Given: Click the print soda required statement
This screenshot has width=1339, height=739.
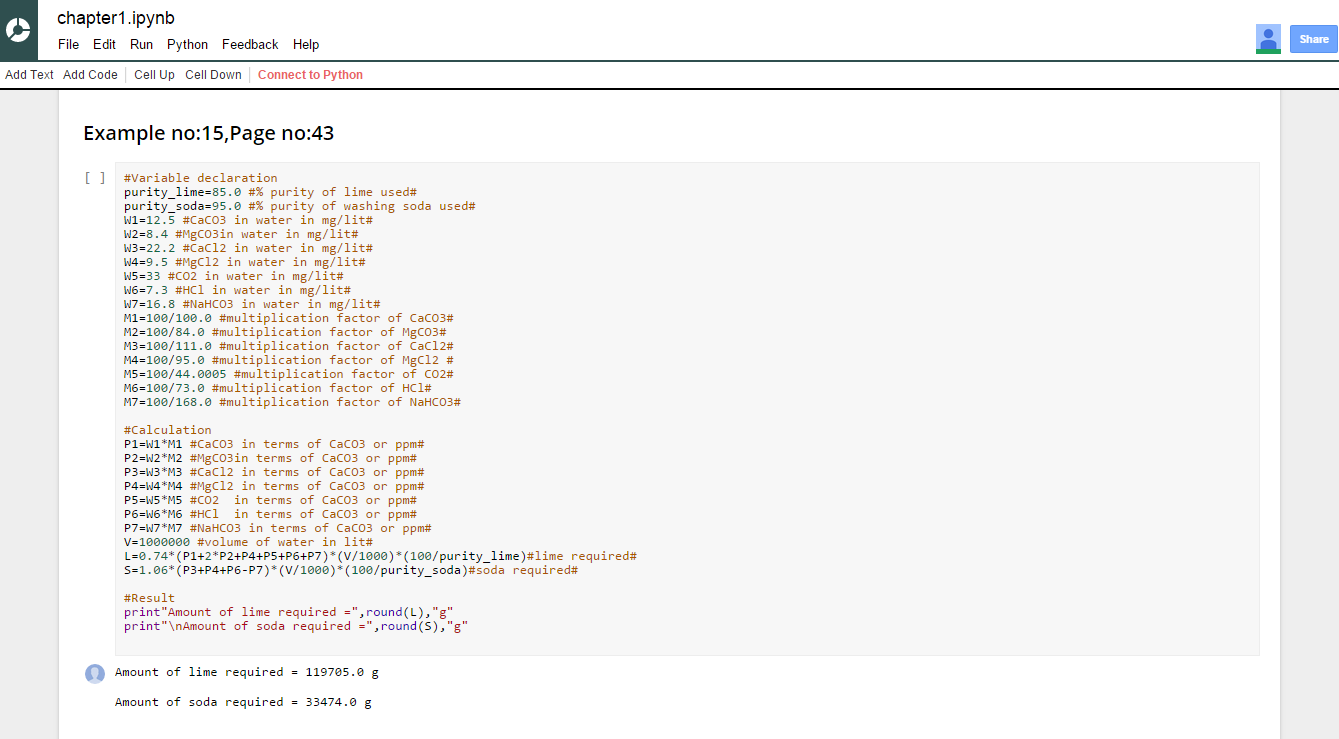Looking at the screenshot, I should (296, 626).
